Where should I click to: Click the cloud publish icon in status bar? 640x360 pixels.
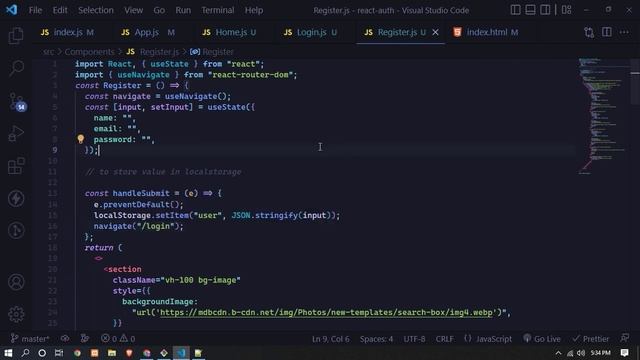[x=65, y=339]
